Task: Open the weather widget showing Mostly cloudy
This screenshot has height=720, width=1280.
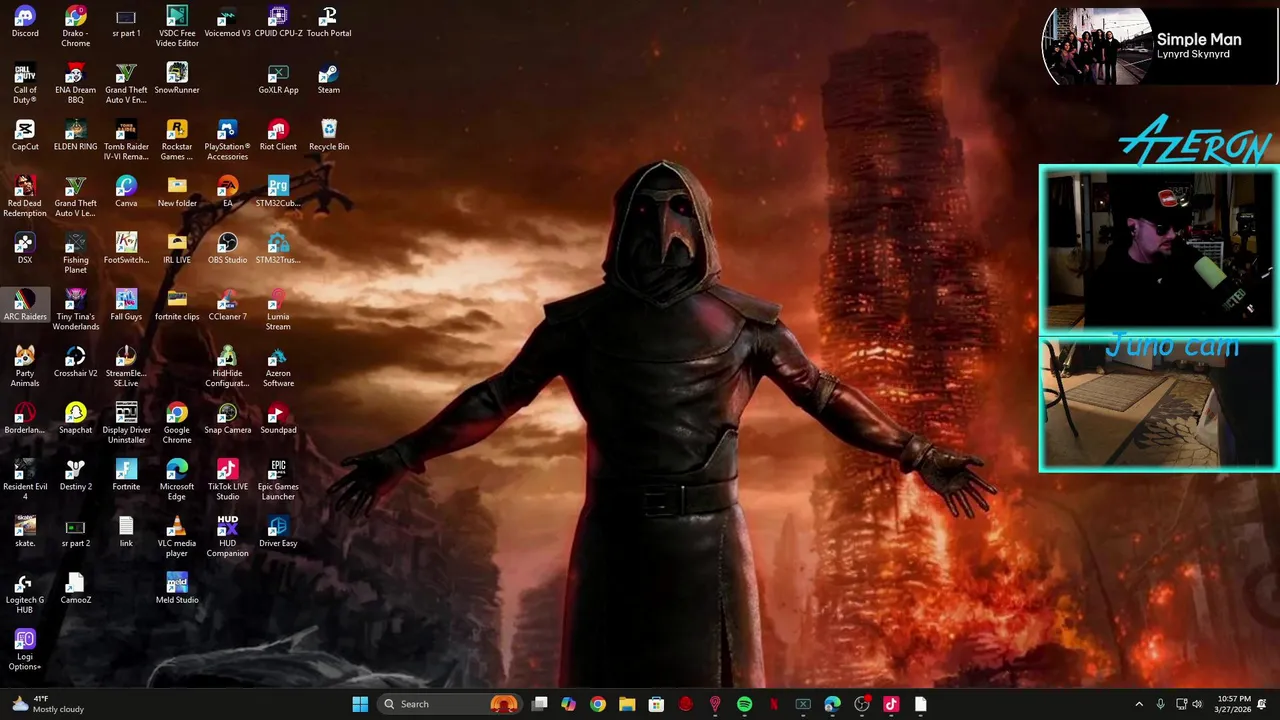Action: tap(48, 704)
